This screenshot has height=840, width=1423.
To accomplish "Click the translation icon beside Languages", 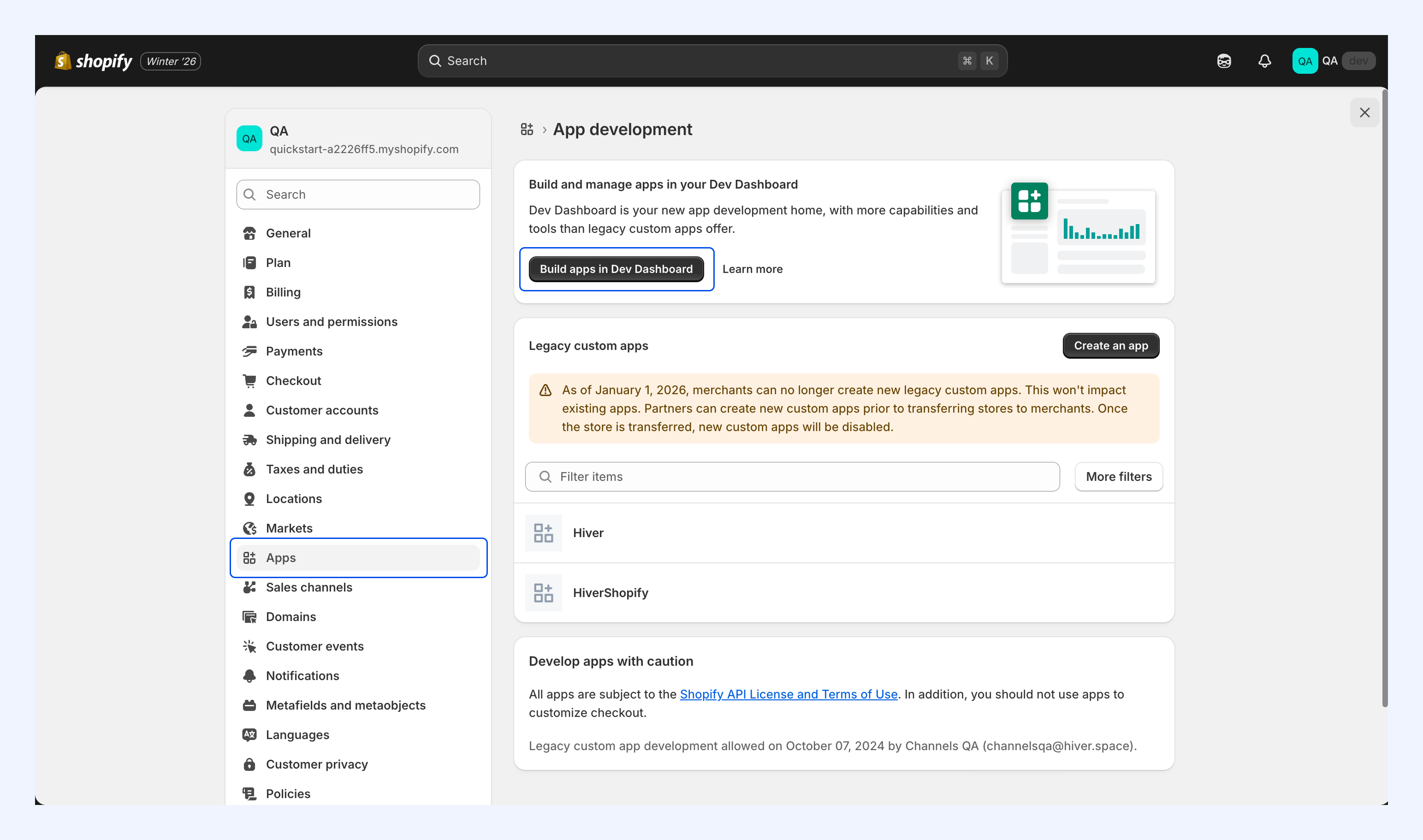I will (249, 734).
